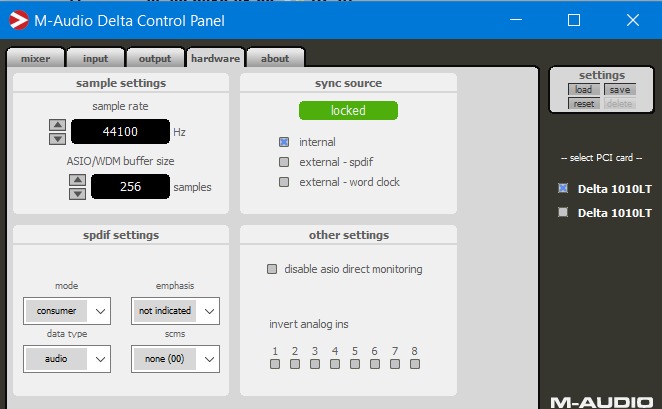Select external - spdif sync source

pyautogui.click(x=284, y=162)
